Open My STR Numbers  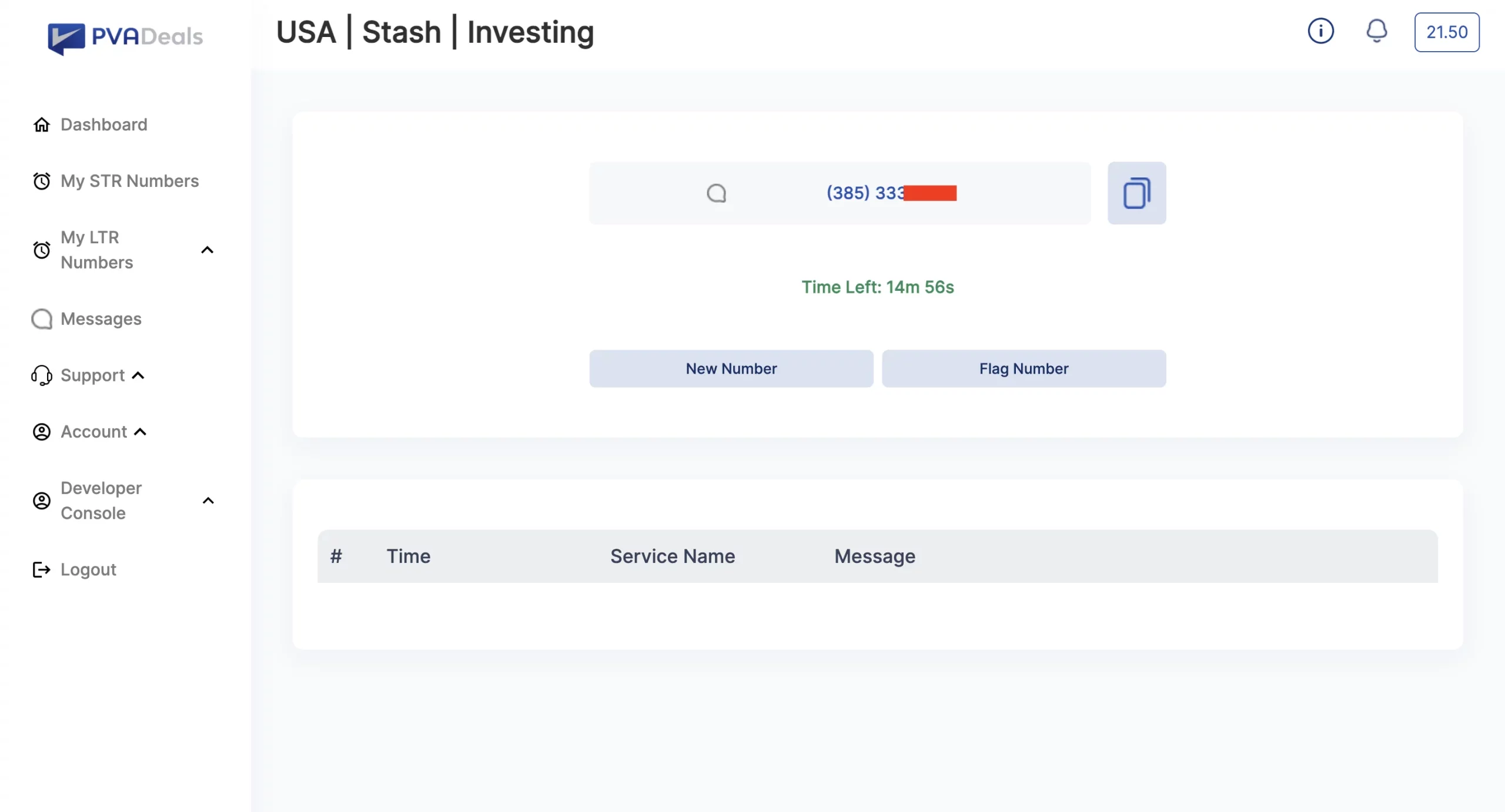[130, 181]
